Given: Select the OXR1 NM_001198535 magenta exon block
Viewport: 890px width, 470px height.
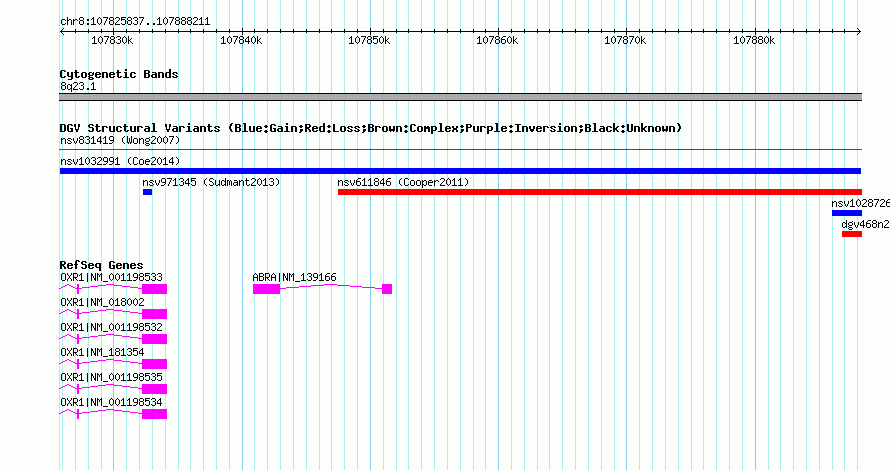Looking at the screenshot, I should pos(154,389).
